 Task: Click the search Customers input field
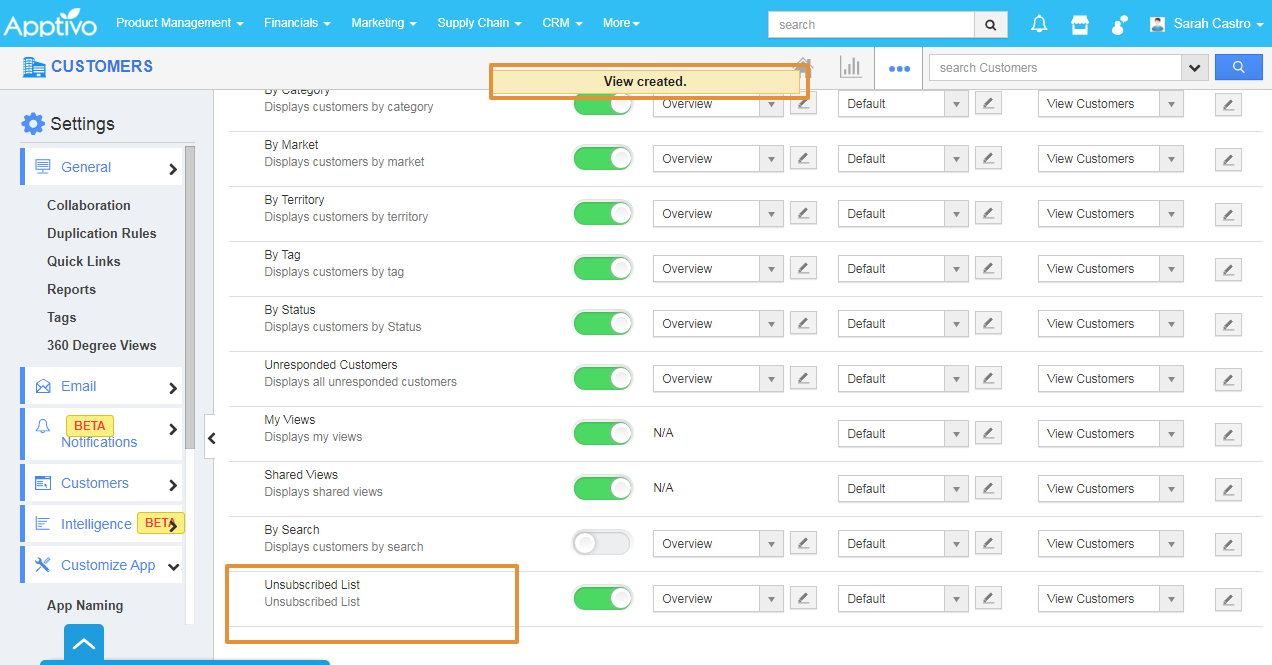(x=1055, y=68)
